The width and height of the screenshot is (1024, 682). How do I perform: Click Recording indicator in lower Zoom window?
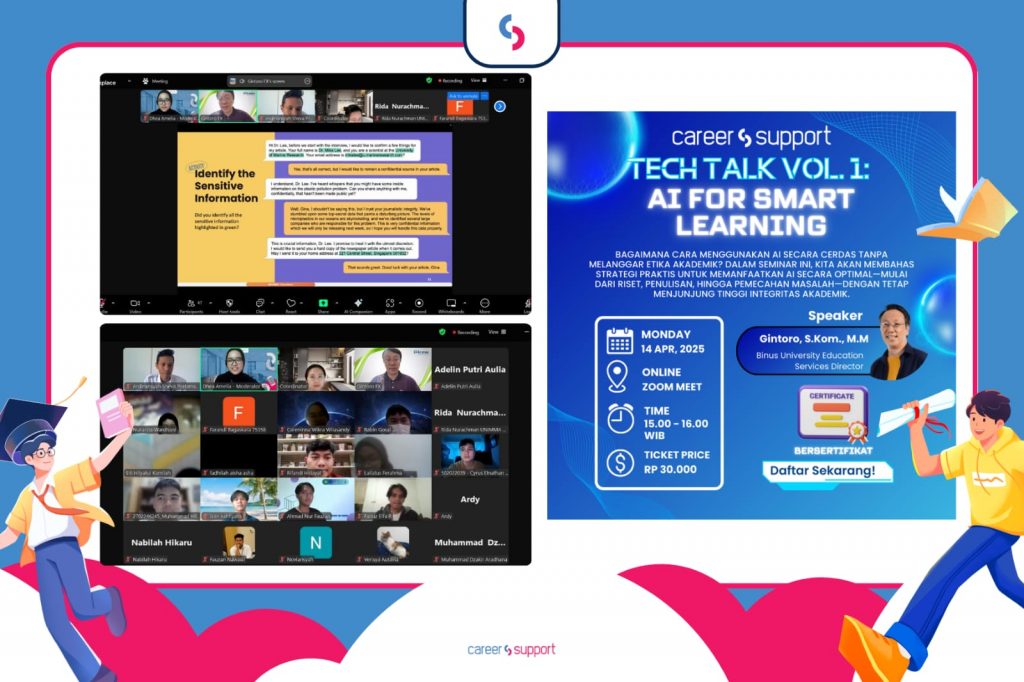click(466, 332)
